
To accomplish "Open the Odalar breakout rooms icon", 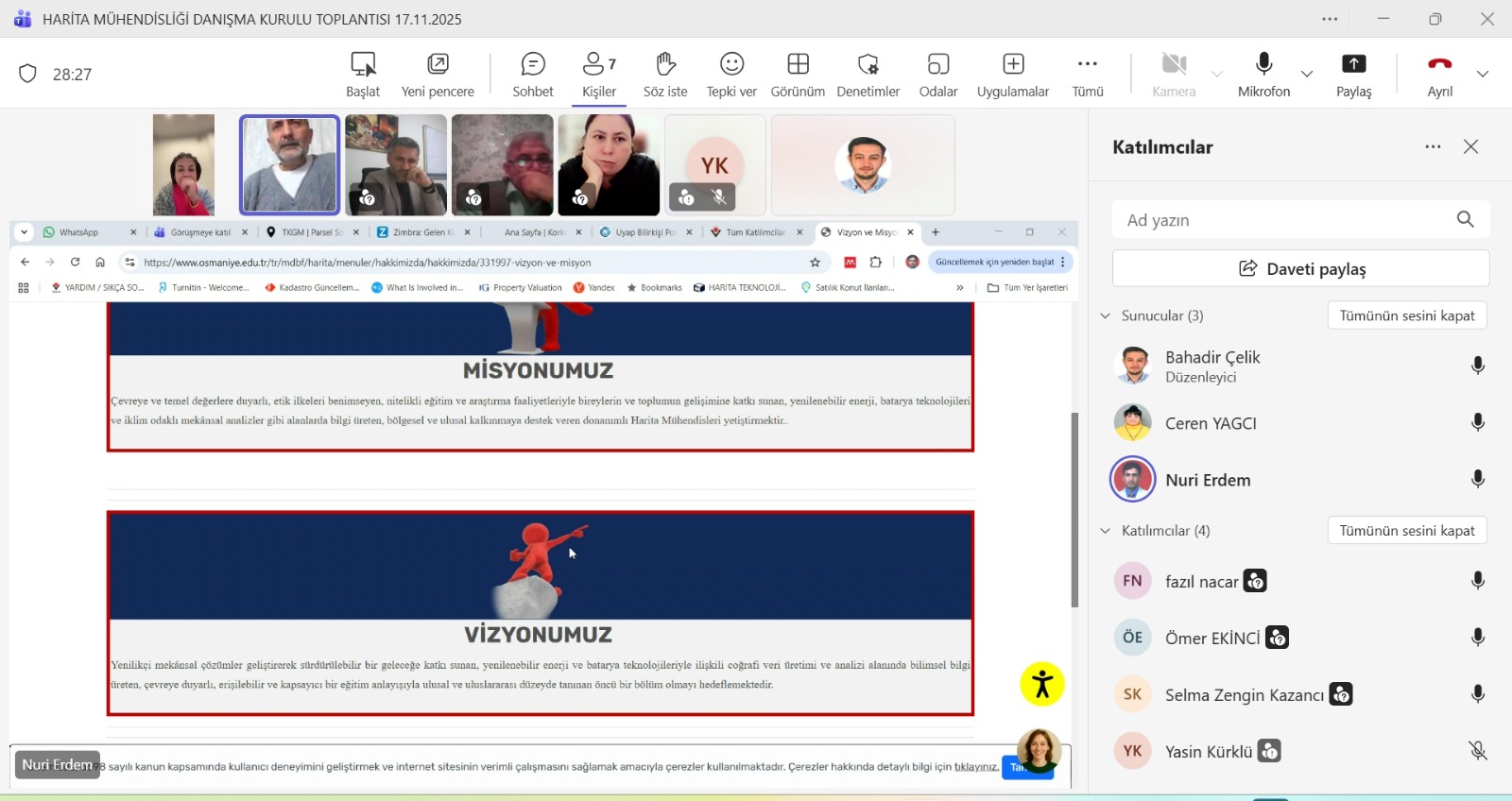I will [x=937, y=64].
